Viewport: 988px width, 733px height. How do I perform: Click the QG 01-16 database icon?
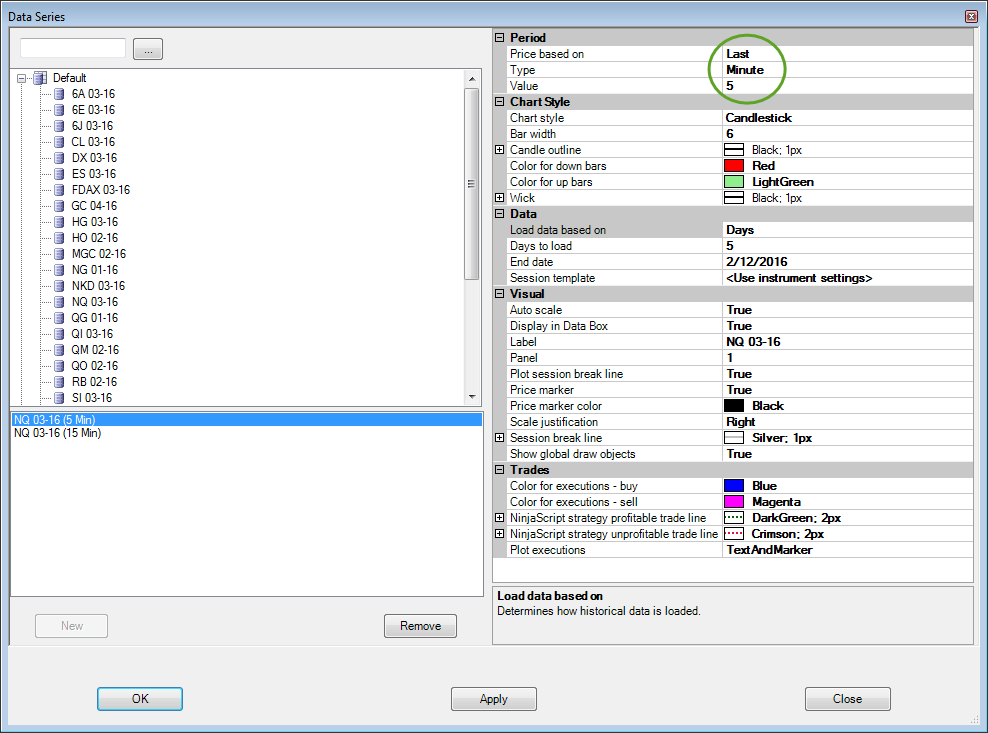[x=59, y=318]
